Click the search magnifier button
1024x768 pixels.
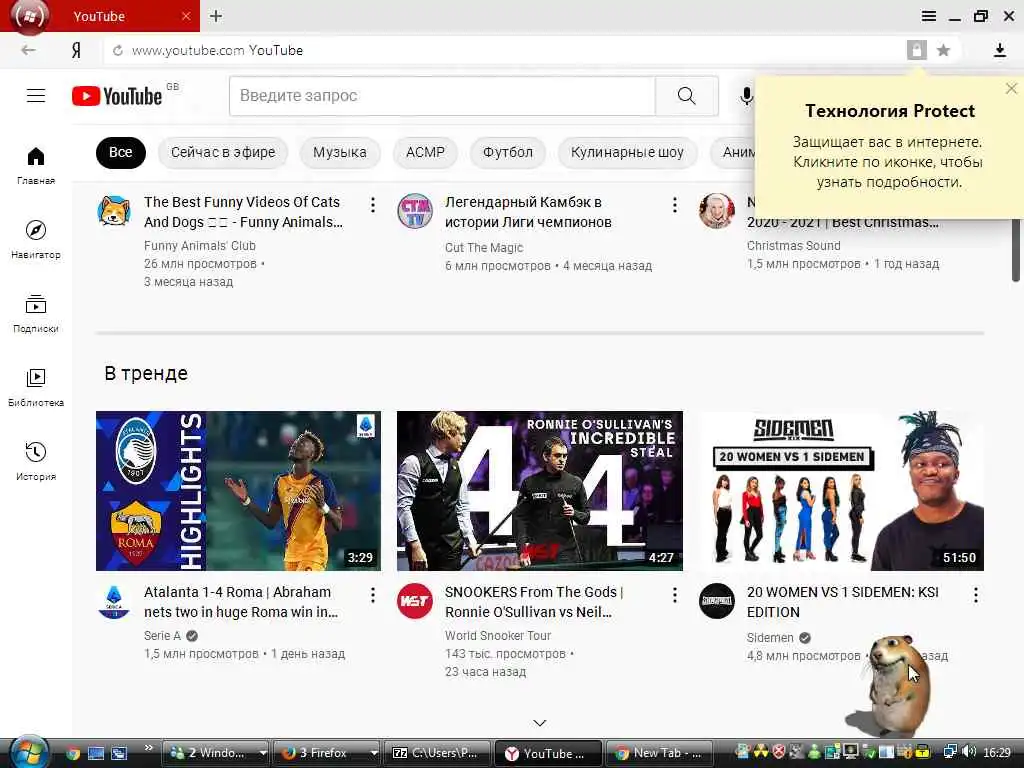(686, 96)
